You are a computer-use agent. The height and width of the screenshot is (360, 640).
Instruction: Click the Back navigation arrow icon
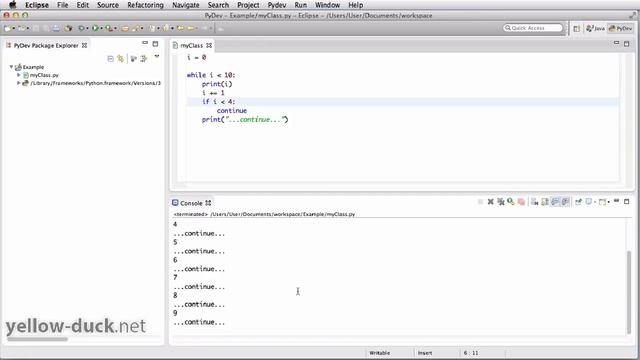191,28
